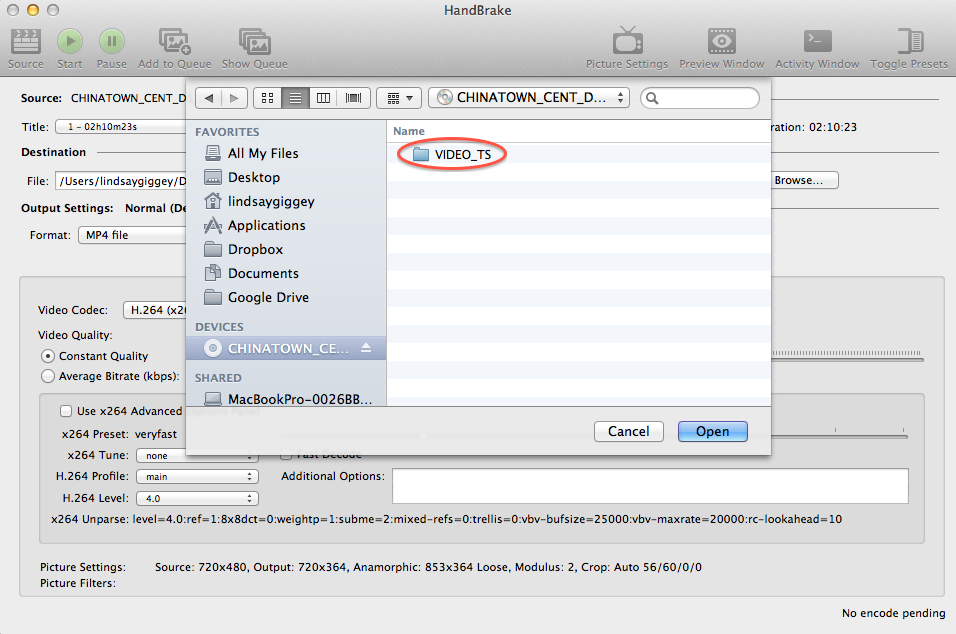Open the Format MP4 file dropdown
This screenshot has width=956, height=634.
[x=132, y=235]
